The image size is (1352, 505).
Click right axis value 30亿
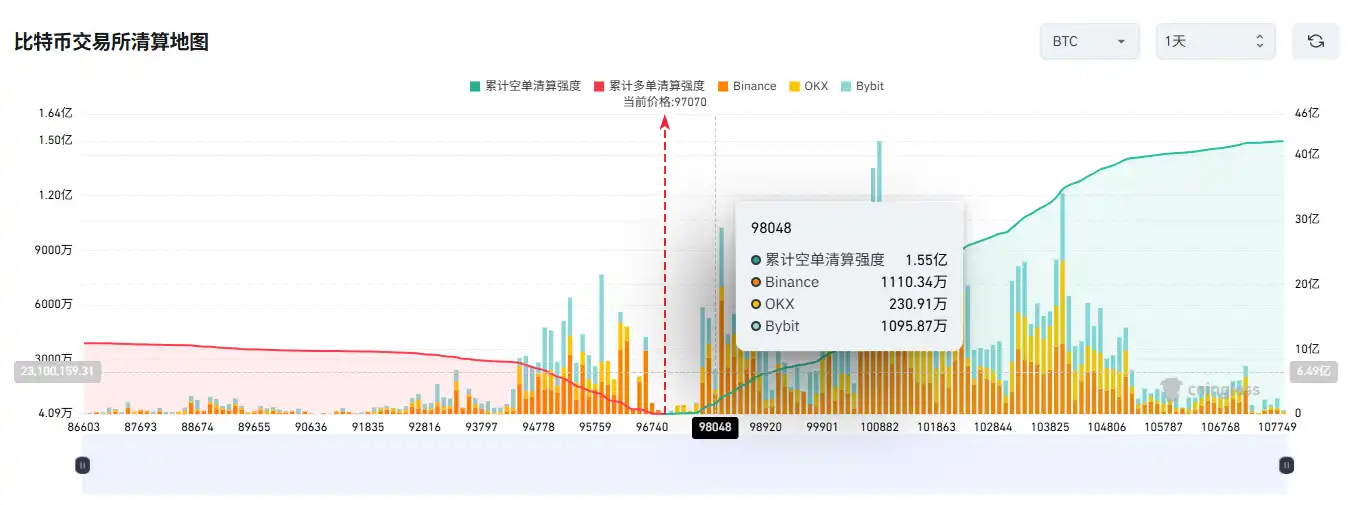pos(1307,219)
